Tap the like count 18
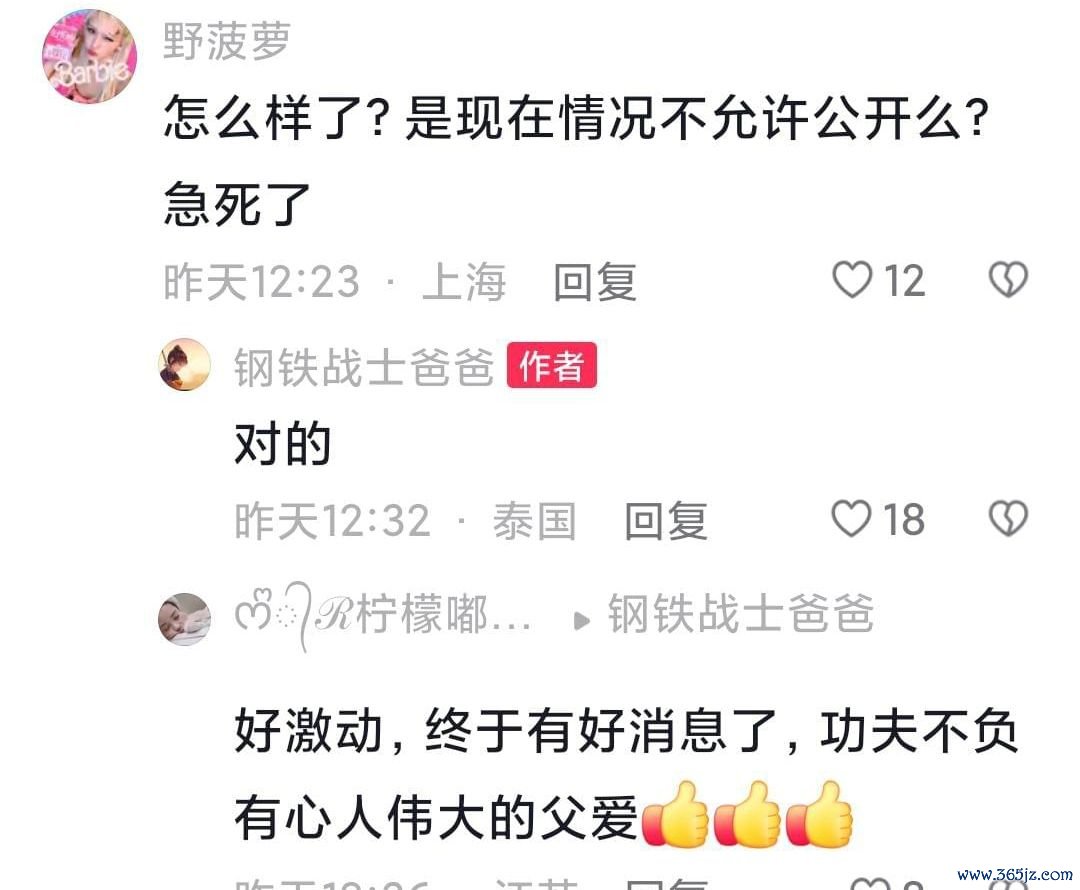This screenshot has width=1080, height=890. [904, 519]
